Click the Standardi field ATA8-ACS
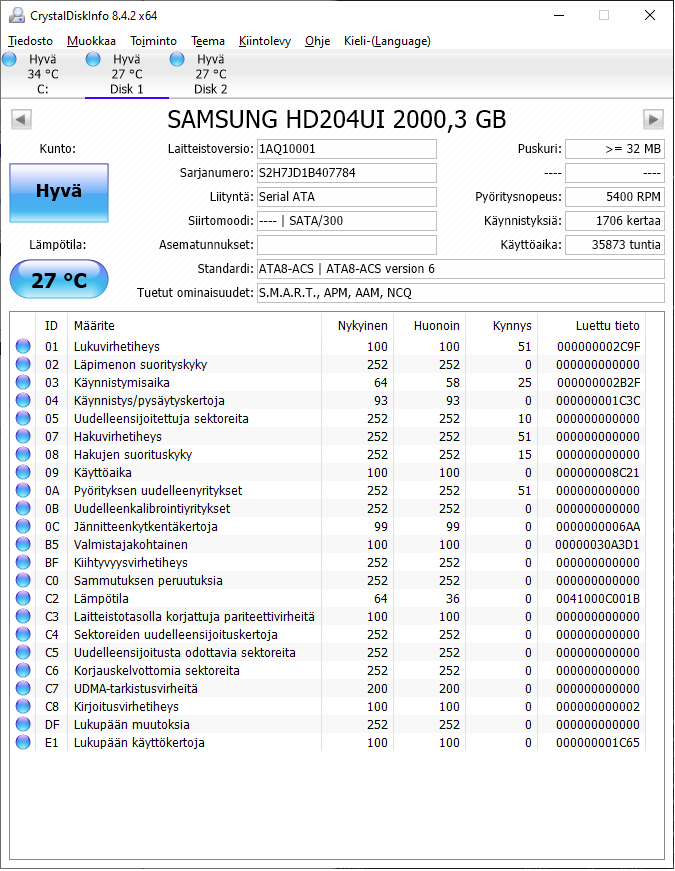 pyautogui.click(x=461, y=269)
